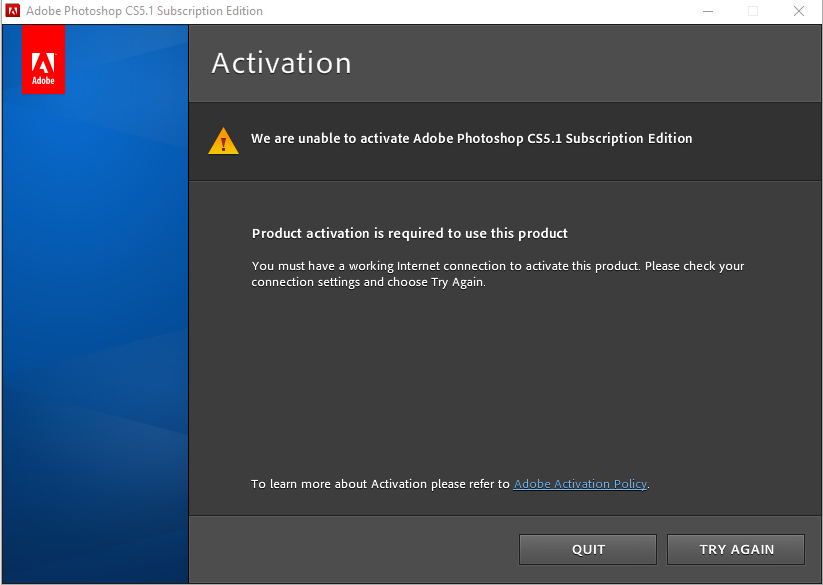
Task: Minimize the Photoshop activation window
Action: [708, 11]
